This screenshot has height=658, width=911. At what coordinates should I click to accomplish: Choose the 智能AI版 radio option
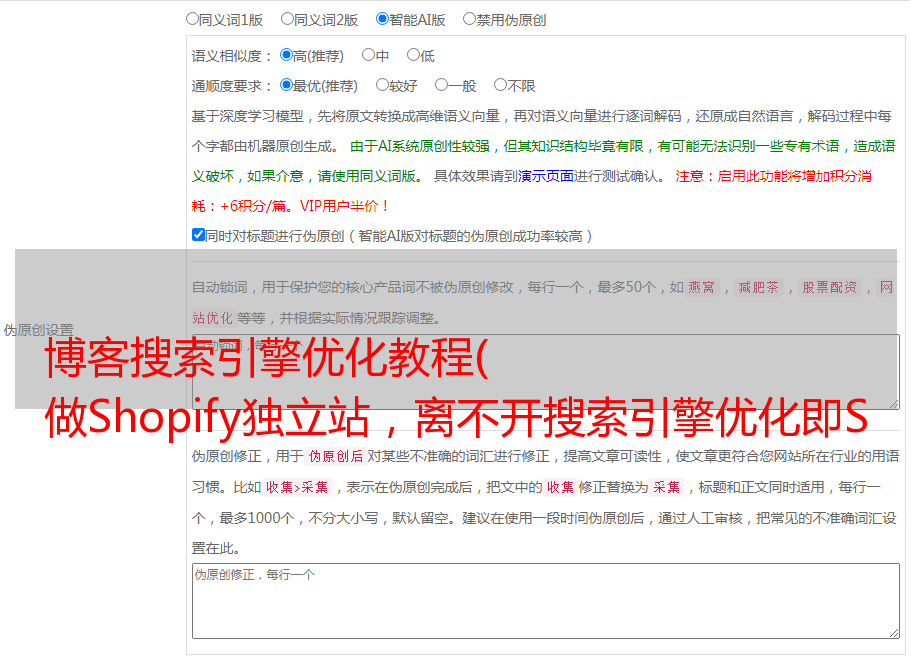[382, 19]
